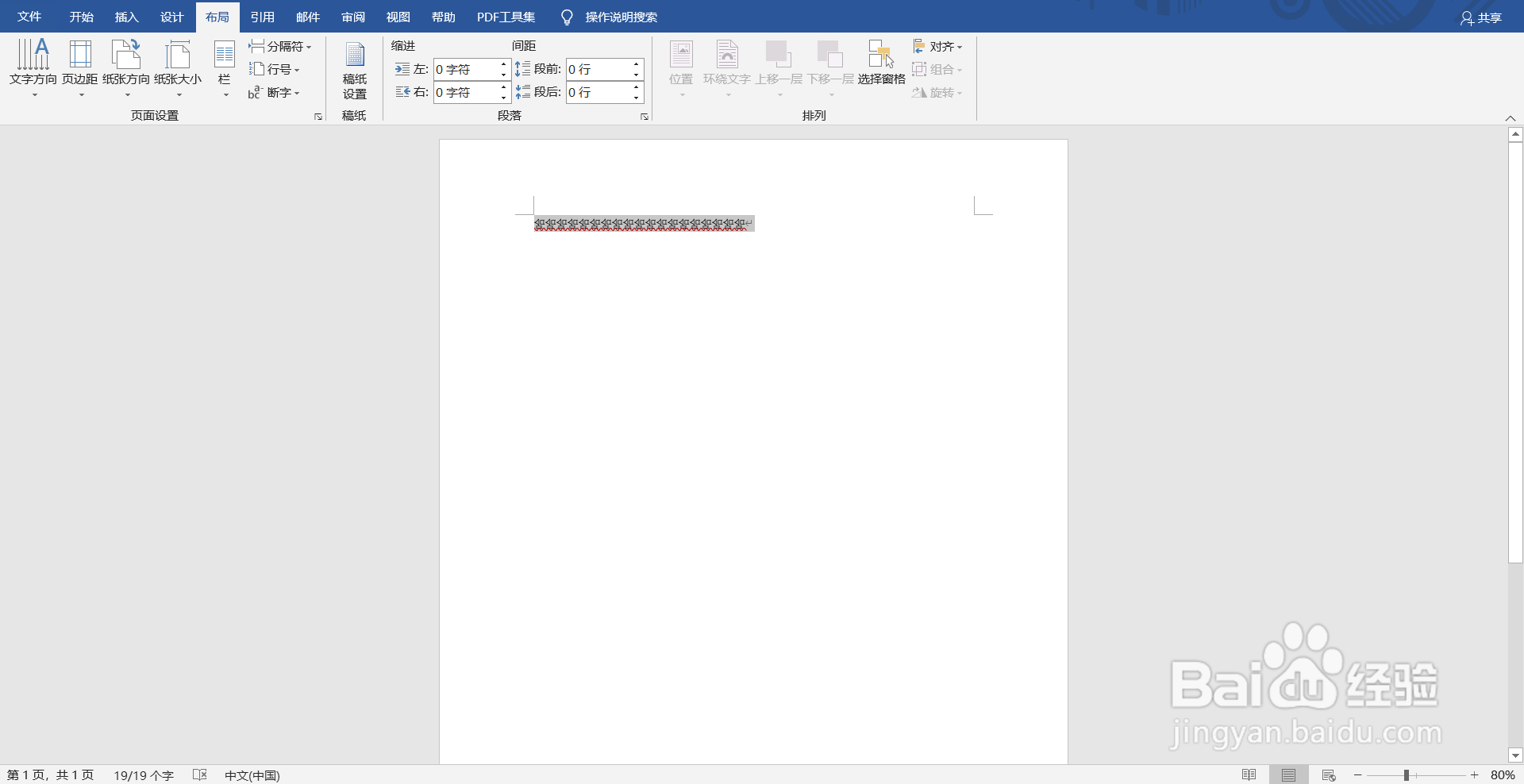Decrease the right indent with down arrow
This screenshot has height=784, width=1524.
coord(504,98)
